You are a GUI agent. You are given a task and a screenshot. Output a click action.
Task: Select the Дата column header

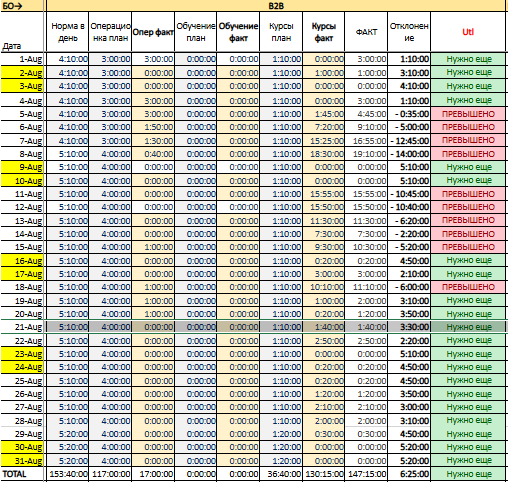coord(22,32)
